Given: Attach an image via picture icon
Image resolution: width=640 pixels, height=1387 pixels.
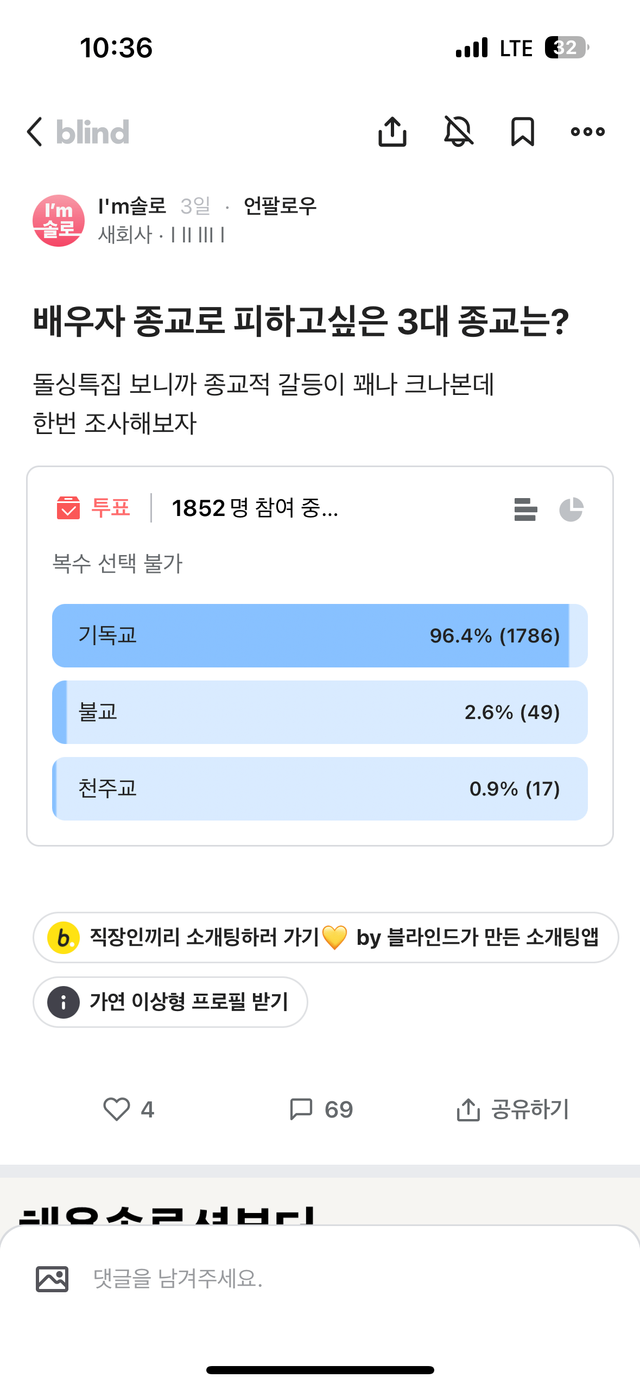Looking at the screenshot, I should (52, 1278).
